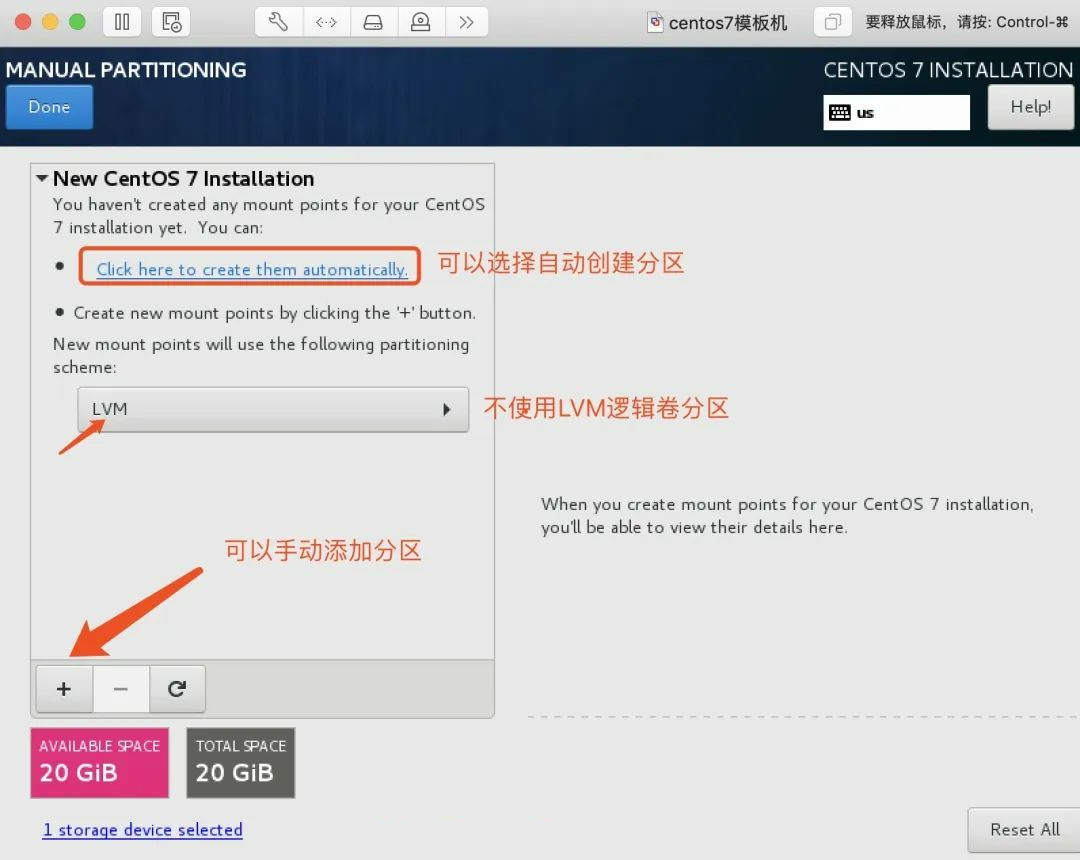The image size is (1080, 860).
Task: Click the mount point details placeholder text
Action: point(787,516)
